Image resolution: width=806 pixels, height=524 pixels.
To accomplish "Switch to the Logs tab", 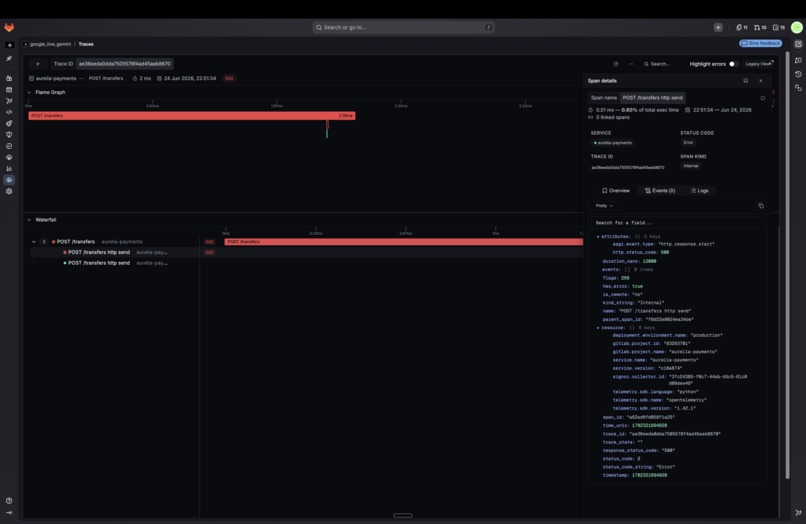I will (700, 191).
